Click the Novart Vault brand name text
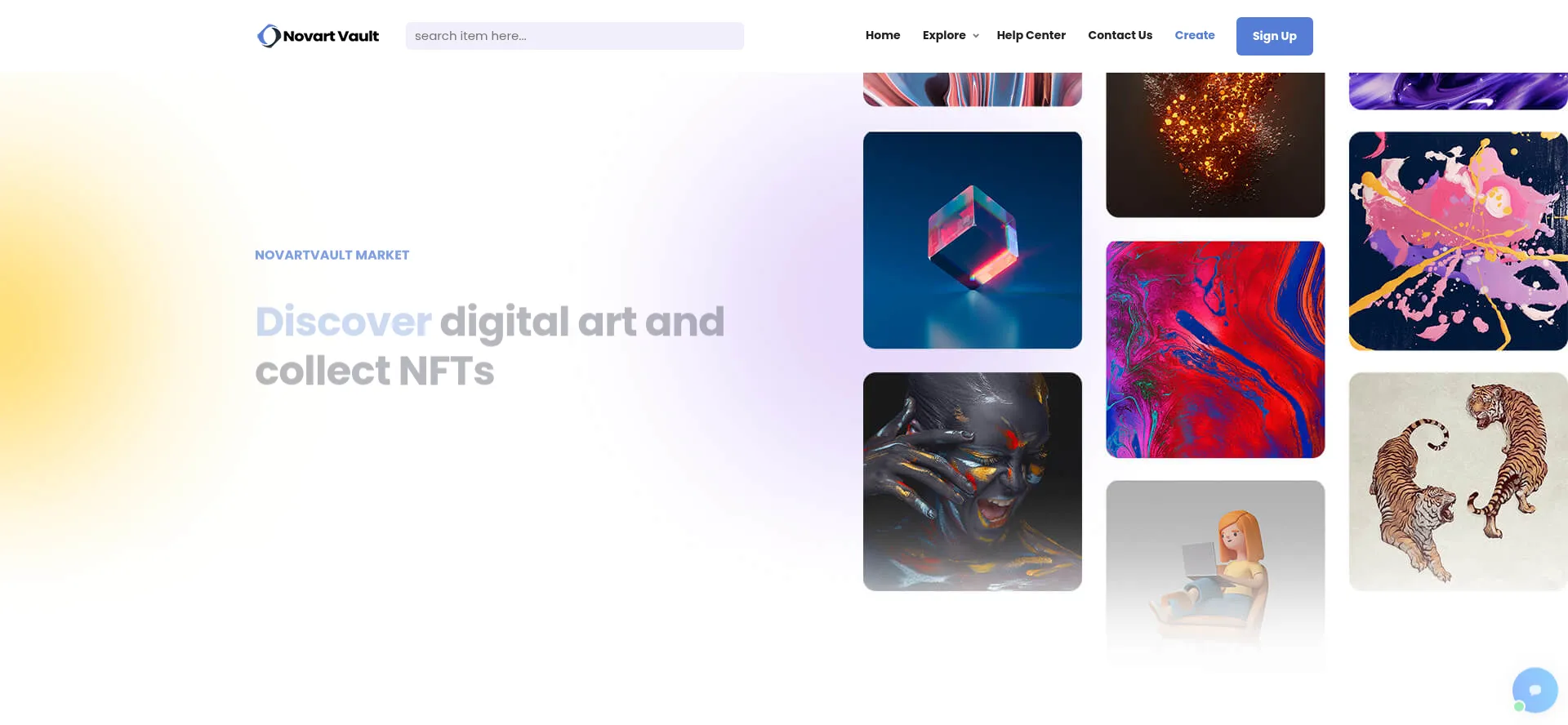The width and height of the screenshot is (1568, 725). click(x=331, y=36)
